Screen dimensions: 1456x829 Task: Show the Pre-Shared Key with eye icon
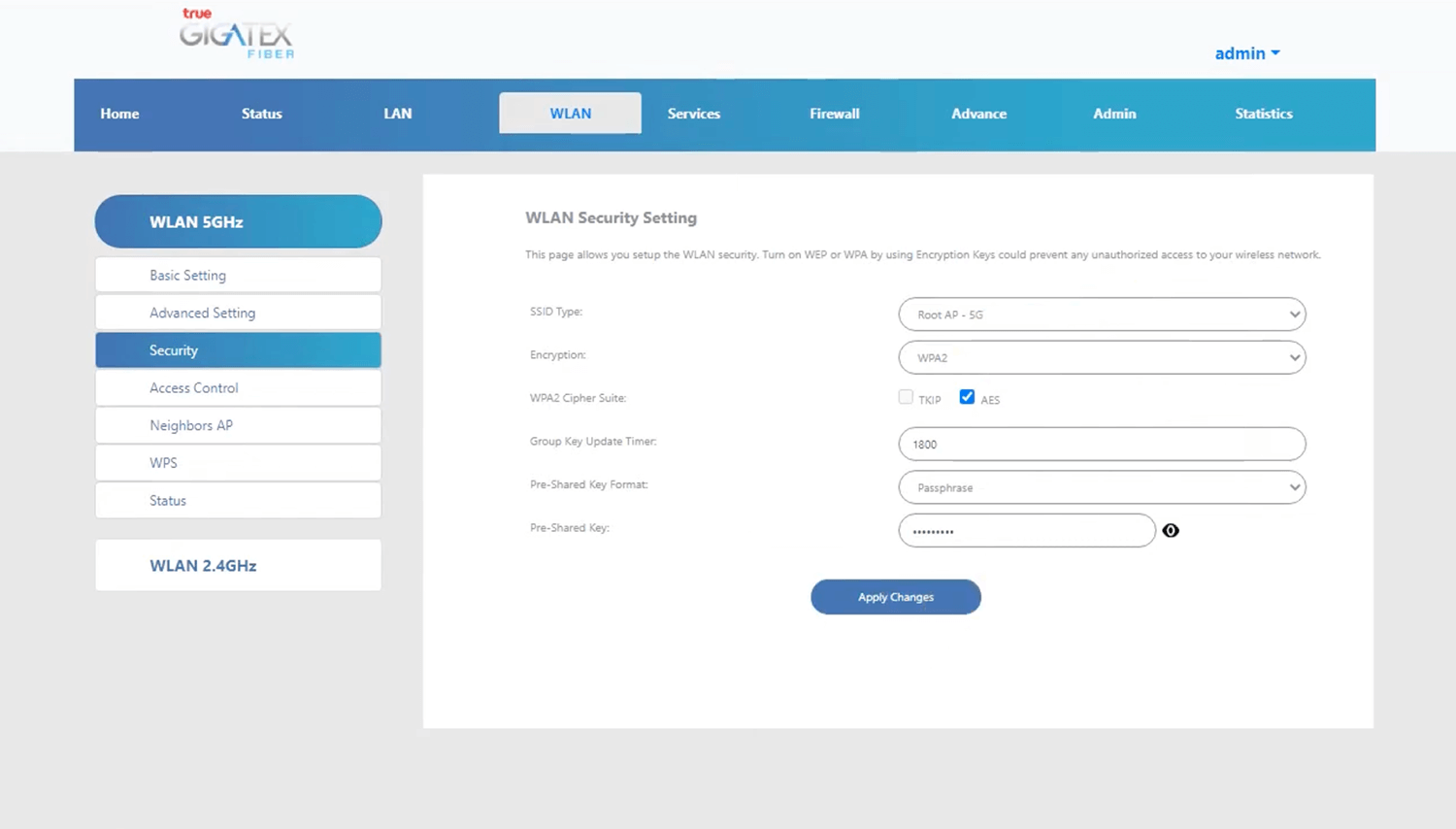point(1171,531)
